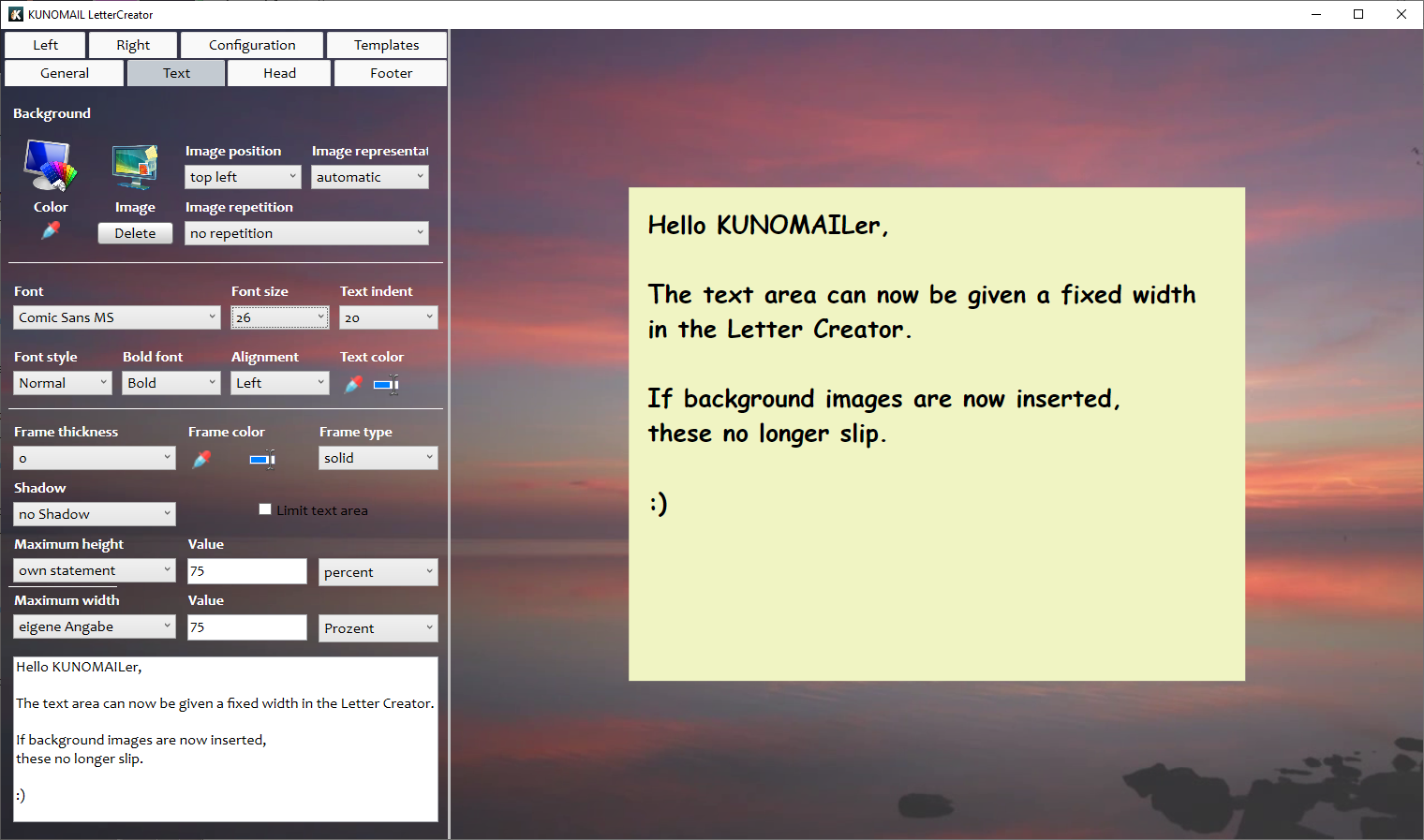Click the KUNOMAIL app icon in title bar
The width and height of the screenshot is (1424, 840).
click(16, 14)
